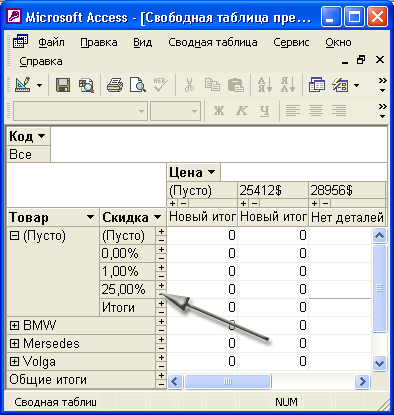
Task: Open the Код filter field dropdown
Action: (x=41, y=136)
